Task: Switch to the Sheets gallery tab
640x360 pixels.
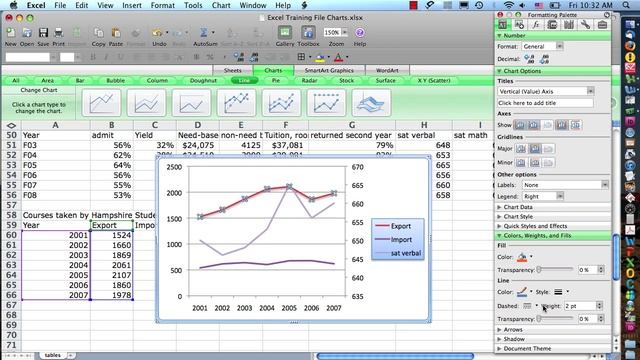Action: point(233,70)
